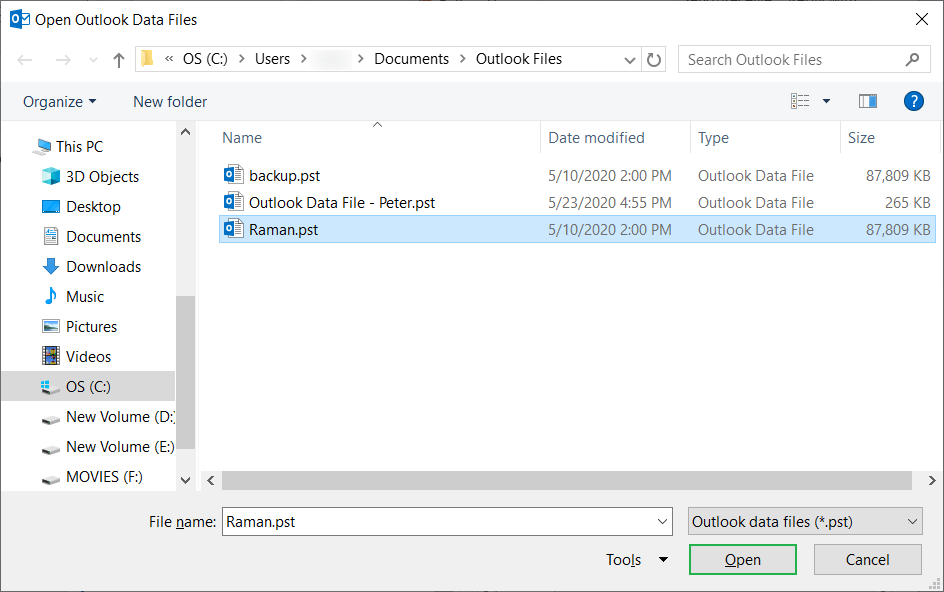The width and height of the screenshot is (944, 592).
Task: Click the 3D Objects folder icon
Action: point(51,176)
